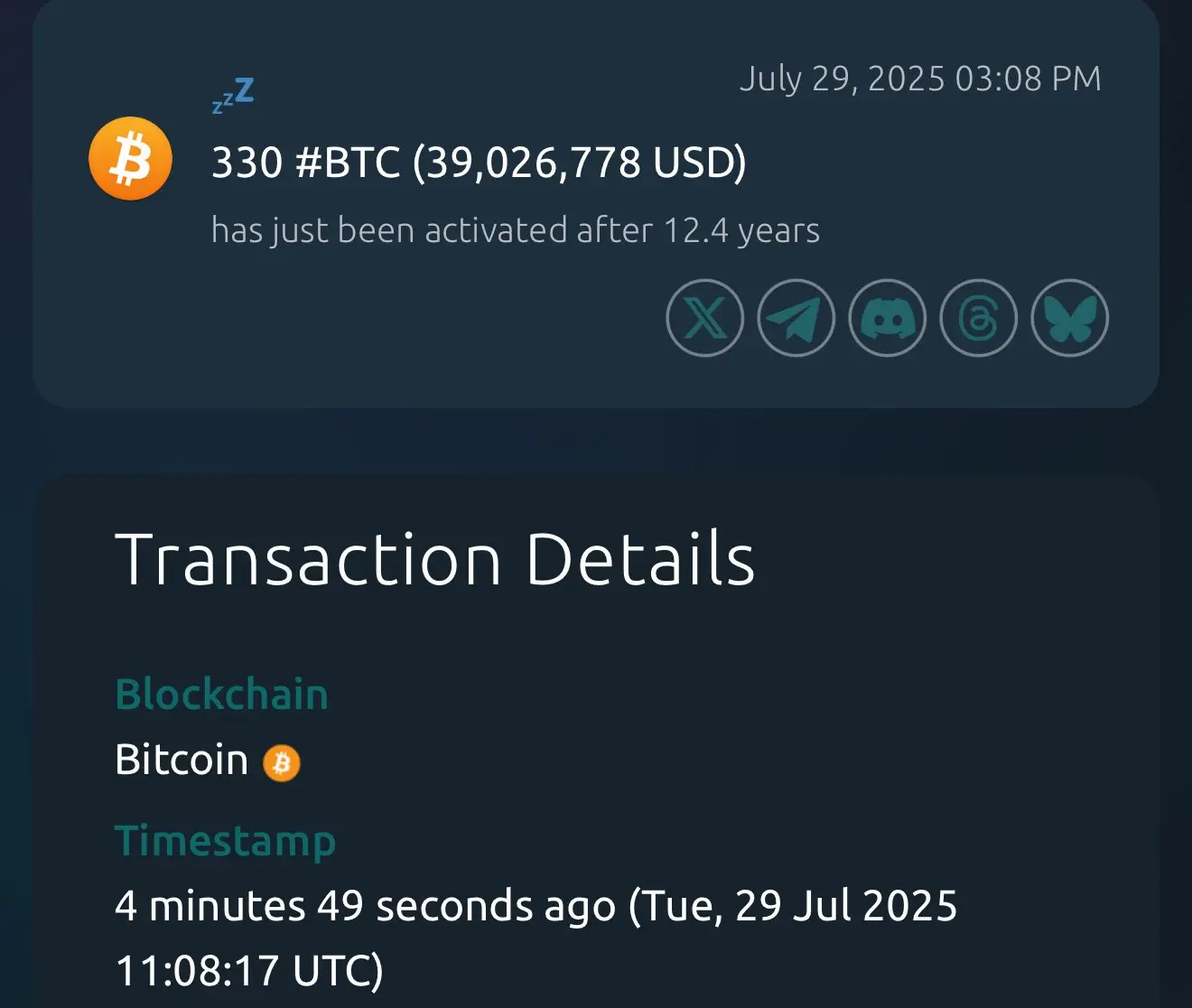
Task: Click the Transaction Details heading
Action: click(x=435, y=559)
